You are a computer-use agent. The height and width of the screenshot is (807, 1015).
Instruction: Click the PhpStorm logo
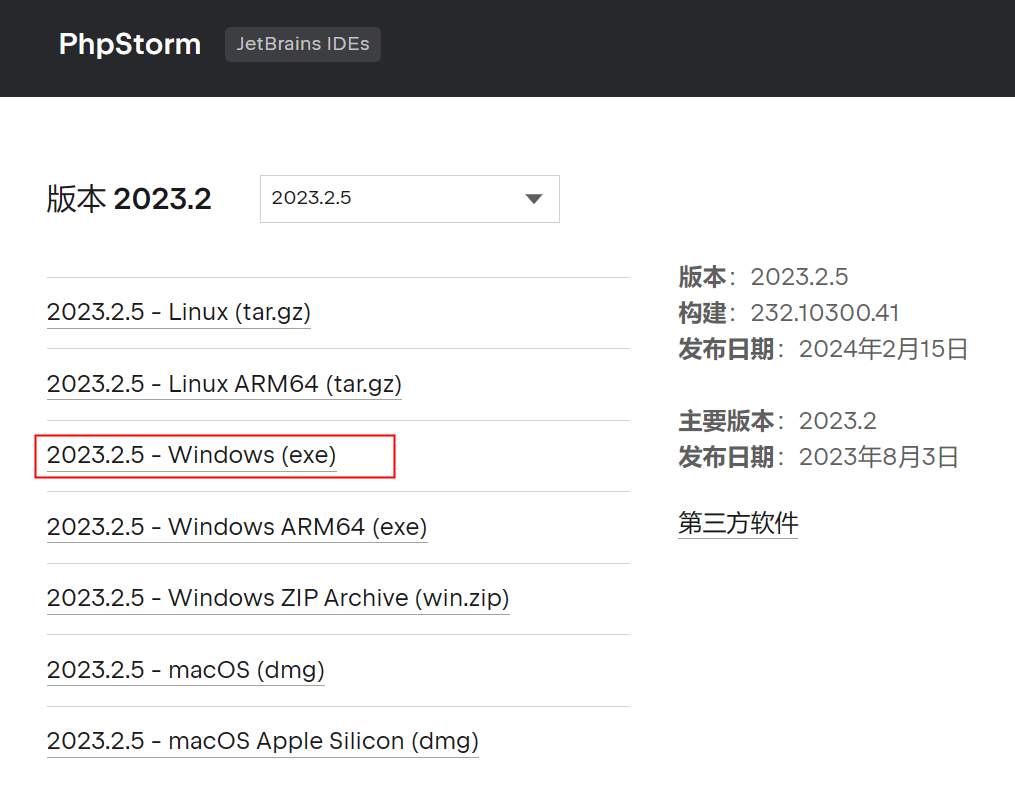coord(129,44)
